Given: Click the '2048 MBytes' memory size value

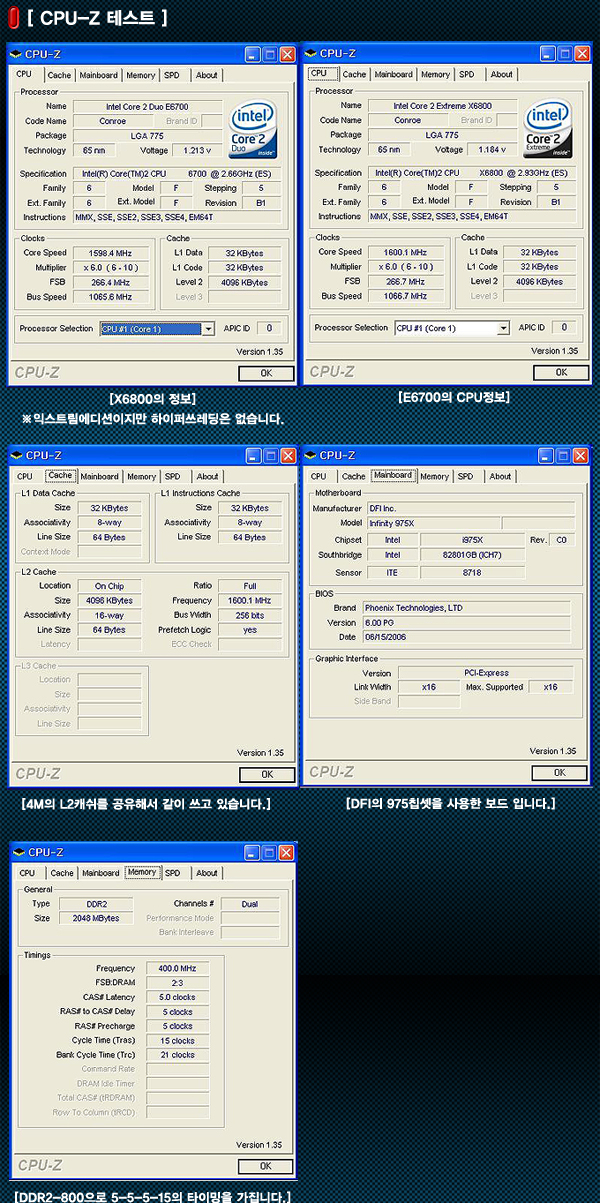Looking at the screenshot, I should click(x=97, y=918).
